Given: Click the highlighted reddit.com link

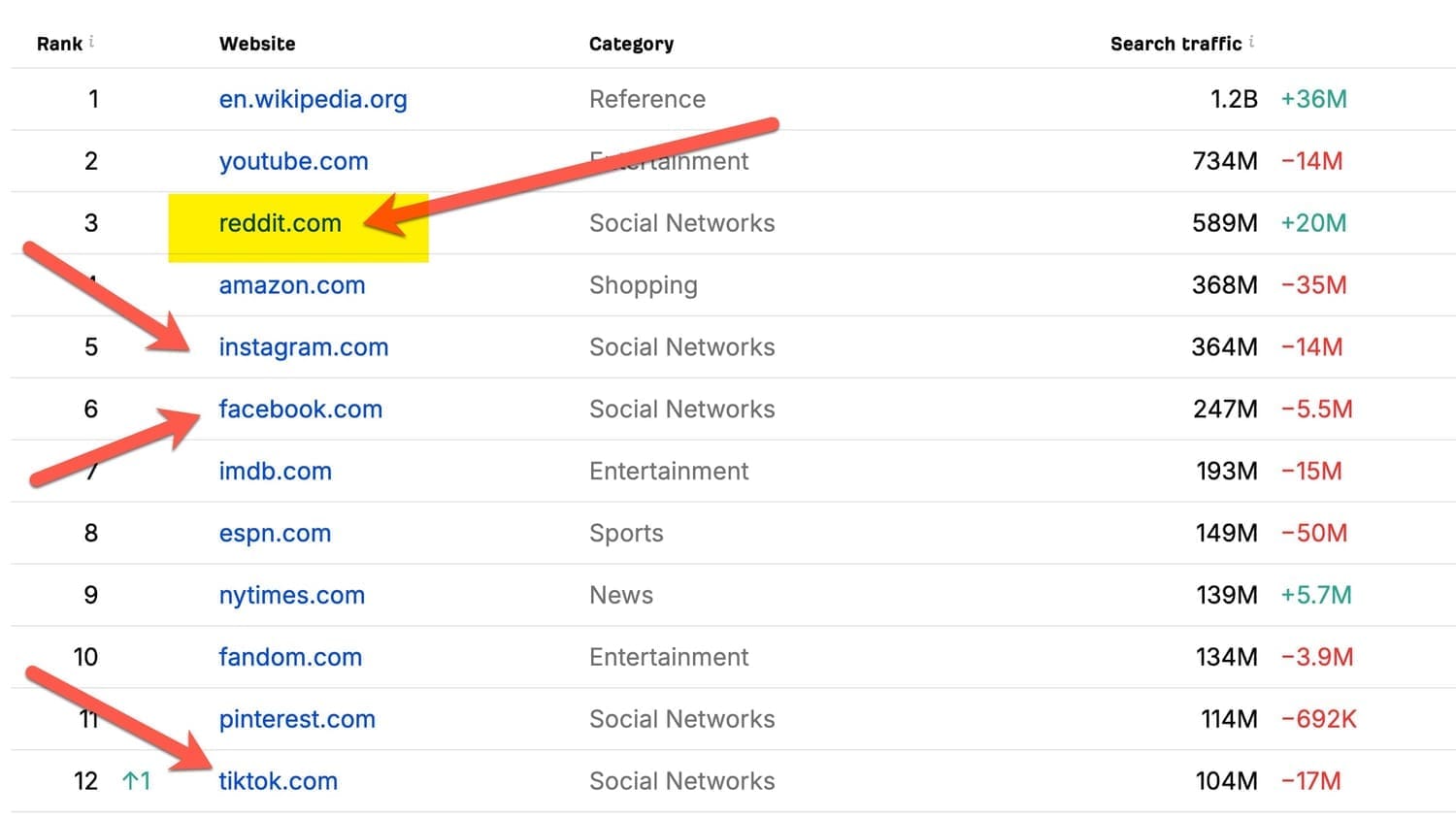Looking at the screenshot, I should tap(280, 223).
